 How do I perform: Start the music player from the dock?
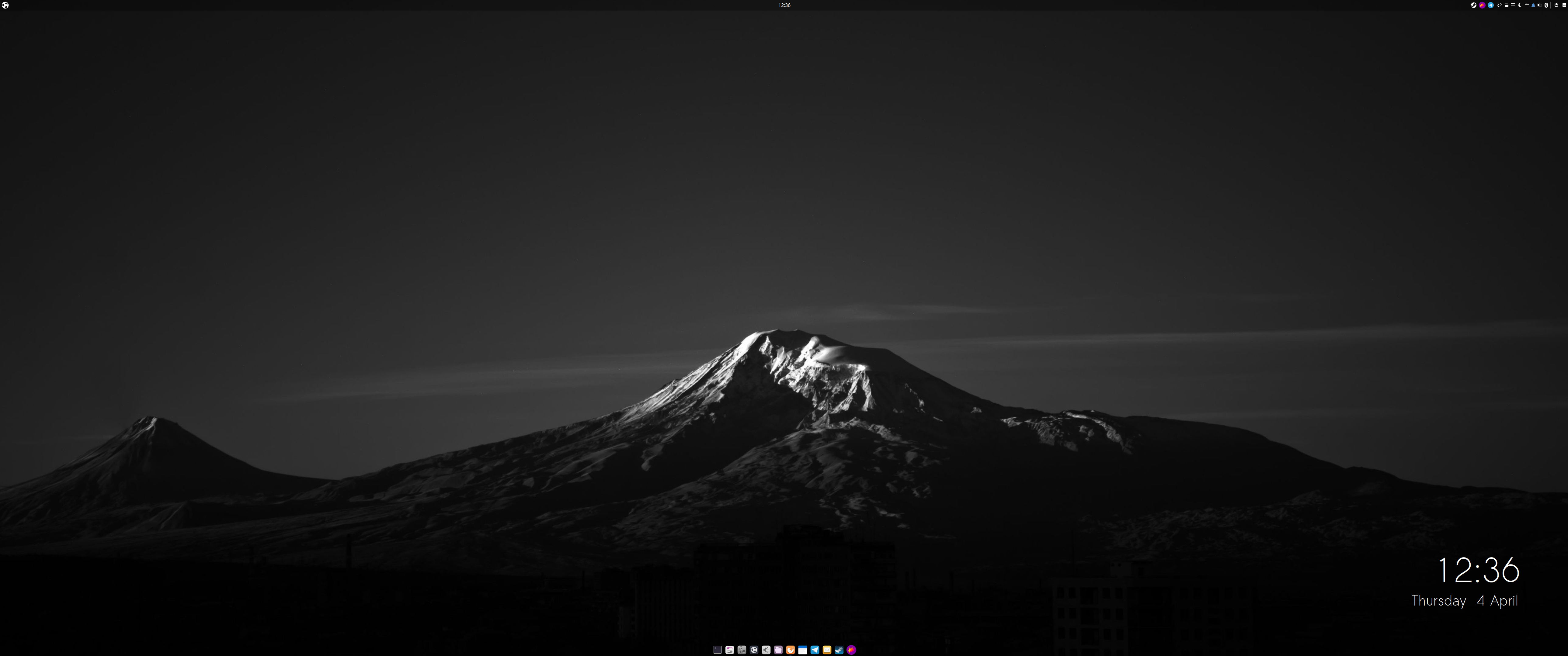click(741, 650)
